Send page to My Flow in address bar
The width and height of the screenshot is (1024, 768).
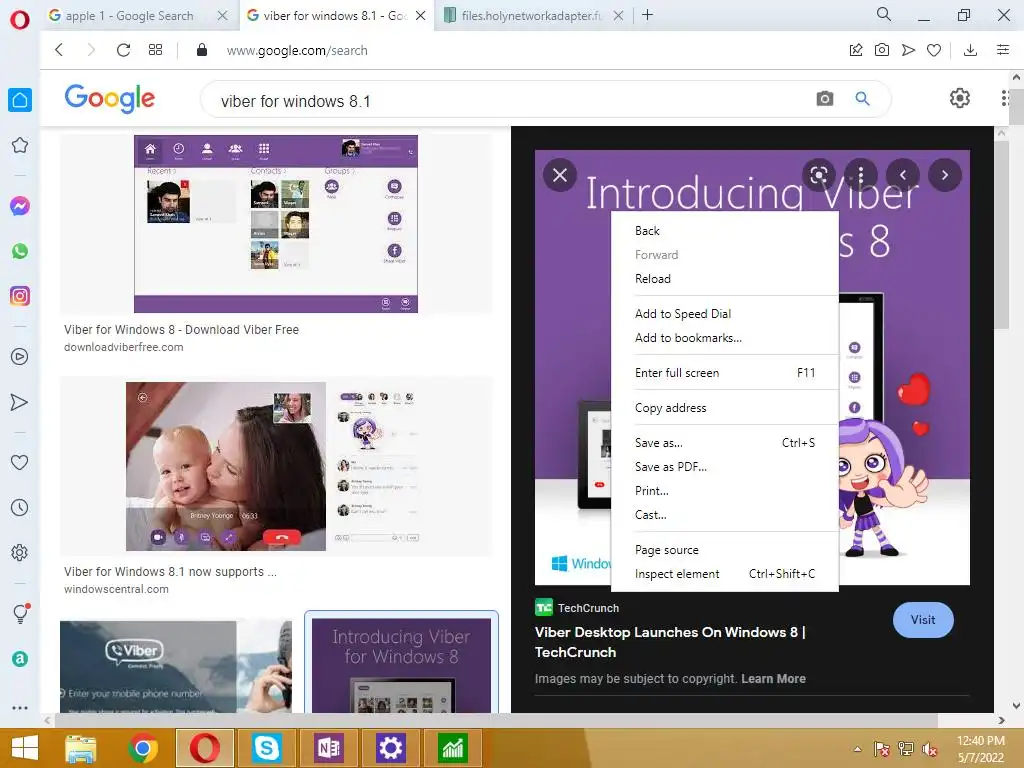908,50
